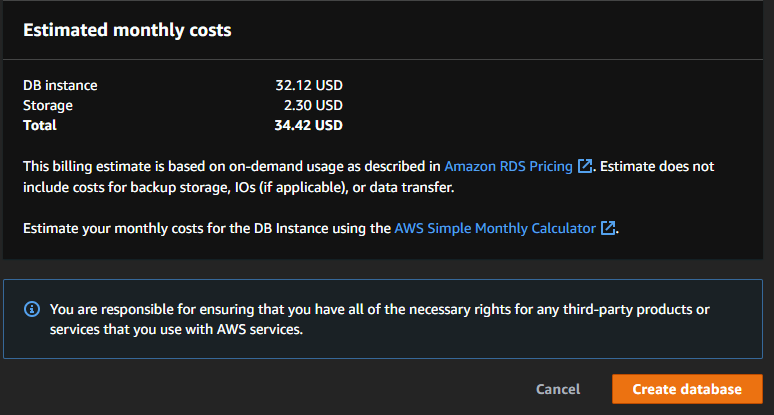Click the info icon in the rights notice
The width and height of the screenshot is (774, 415).
point(32,310)
